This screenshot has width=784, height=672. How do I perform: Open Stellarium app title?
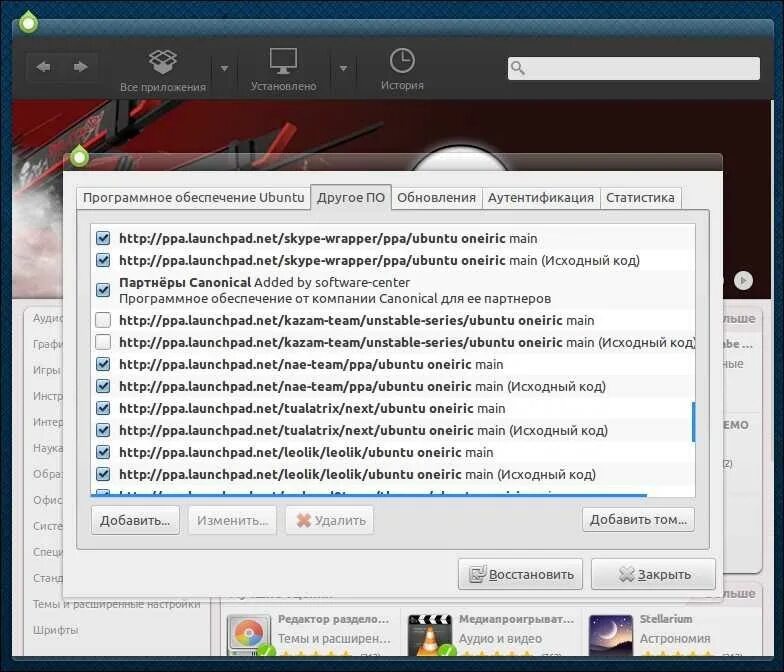(x=666, y=619)
